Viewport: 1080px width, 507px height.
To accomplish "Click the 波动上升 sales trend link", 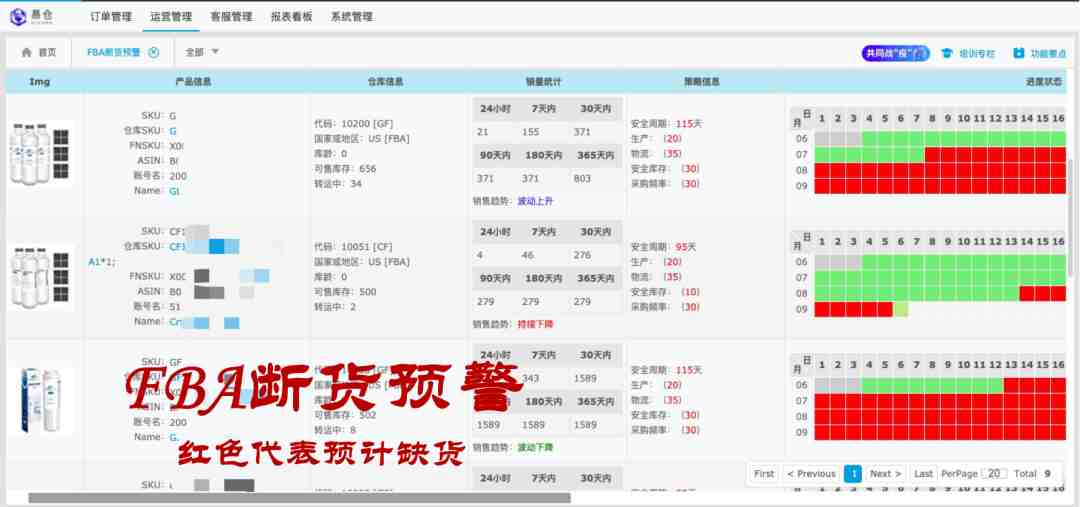I will point(535,201).
